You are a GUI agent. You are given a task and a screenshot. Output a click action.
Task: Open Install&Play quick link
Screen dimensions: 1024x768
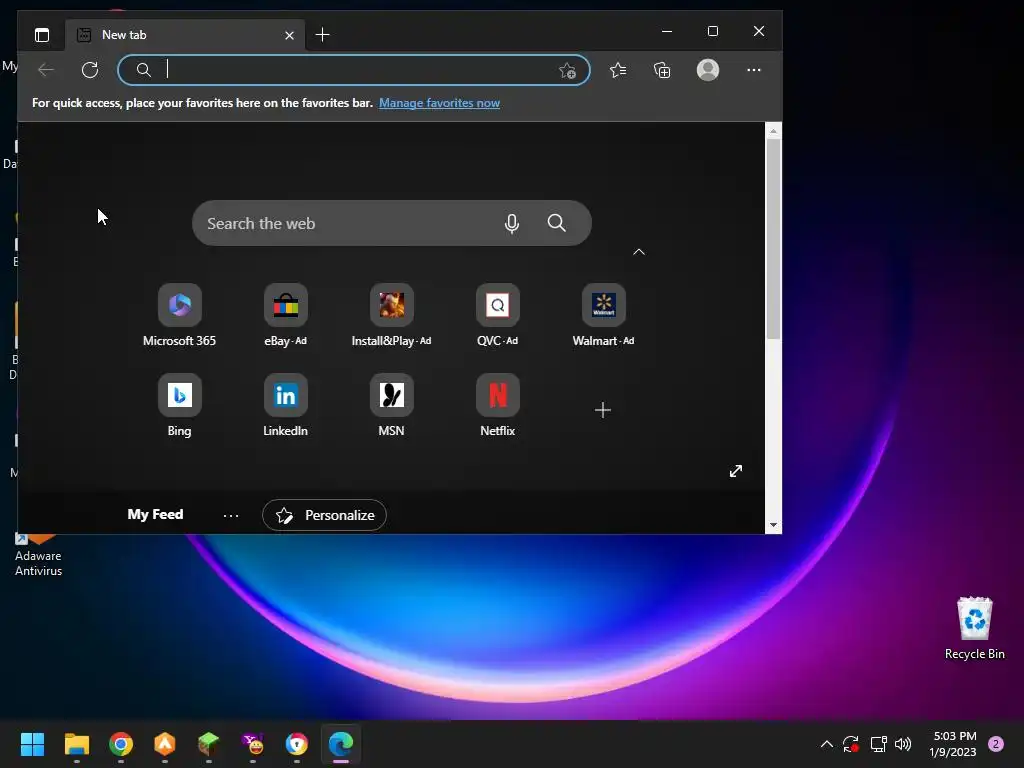tap(391, 316)
